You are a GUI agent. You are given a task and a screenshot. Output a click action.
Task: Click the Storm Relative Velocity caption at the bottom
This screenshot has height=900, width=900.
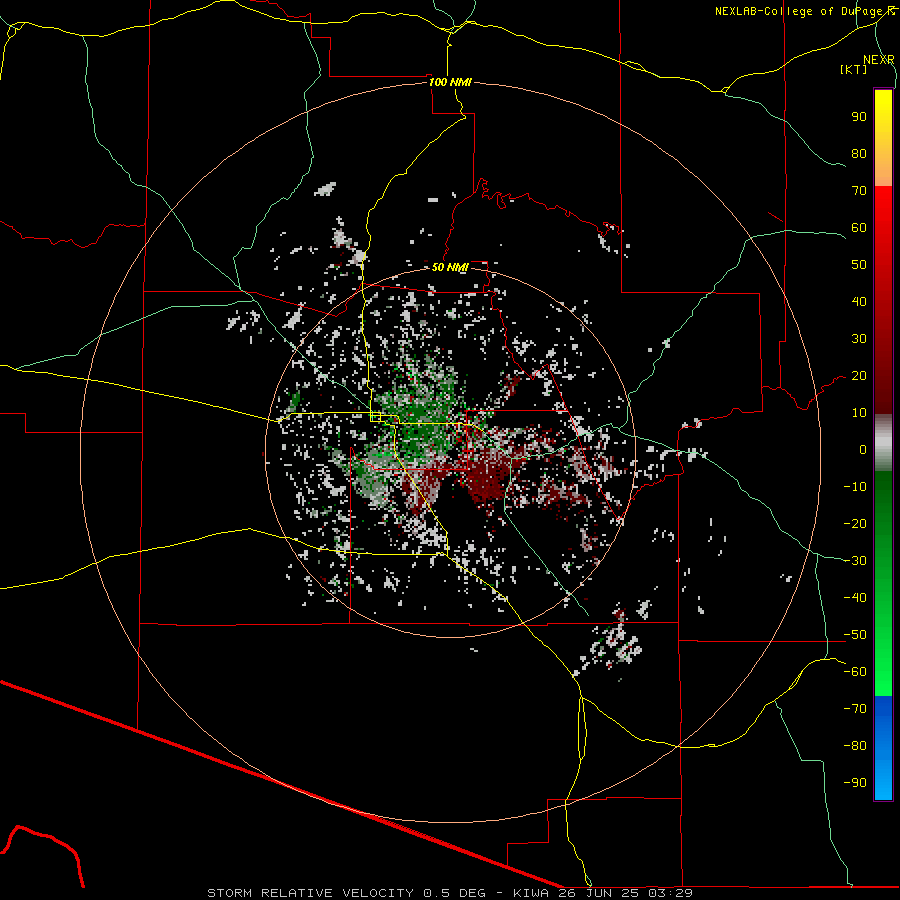coord(450,893)
